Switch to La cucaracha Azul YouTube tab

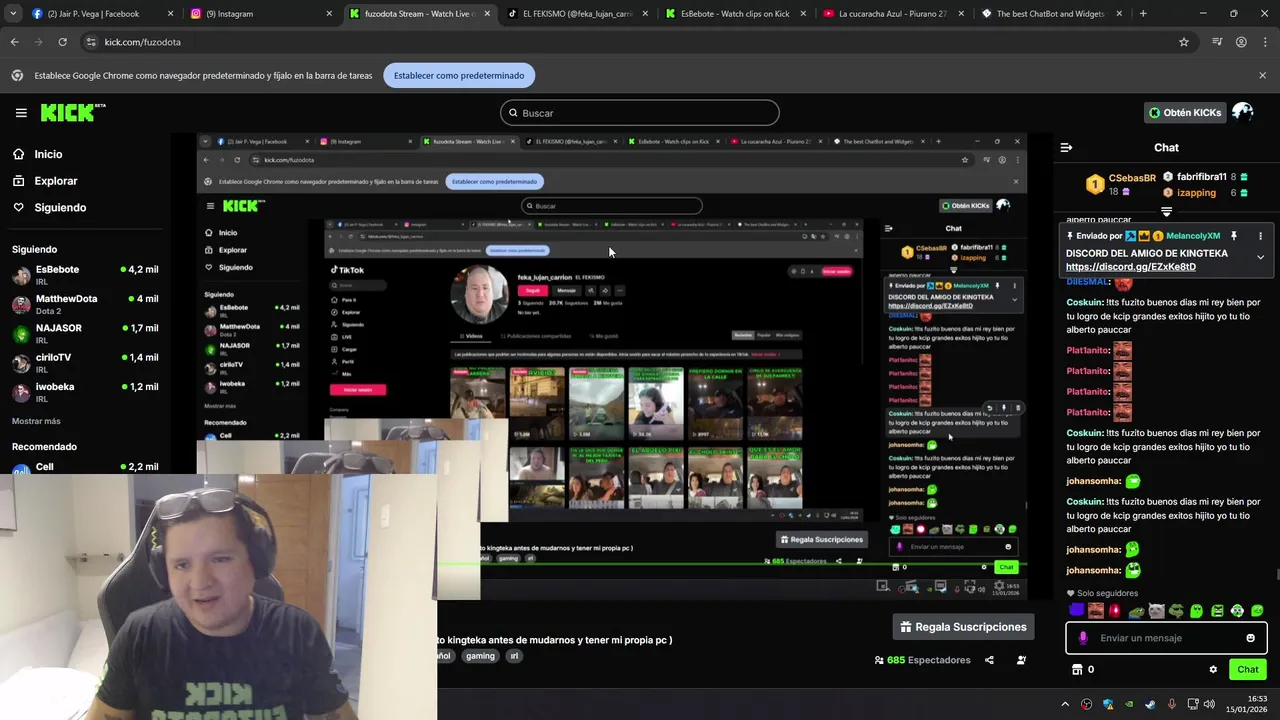892,14
